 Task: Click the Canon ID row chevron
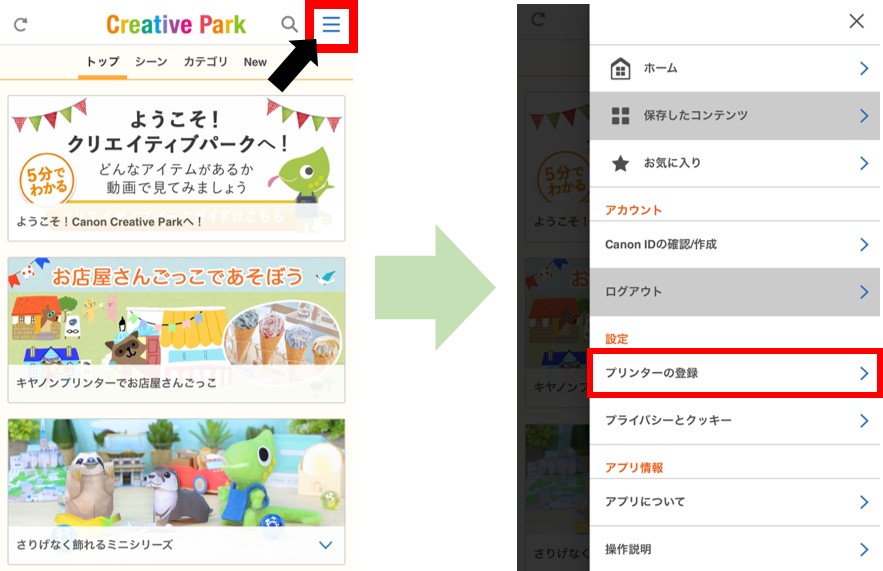864,244
